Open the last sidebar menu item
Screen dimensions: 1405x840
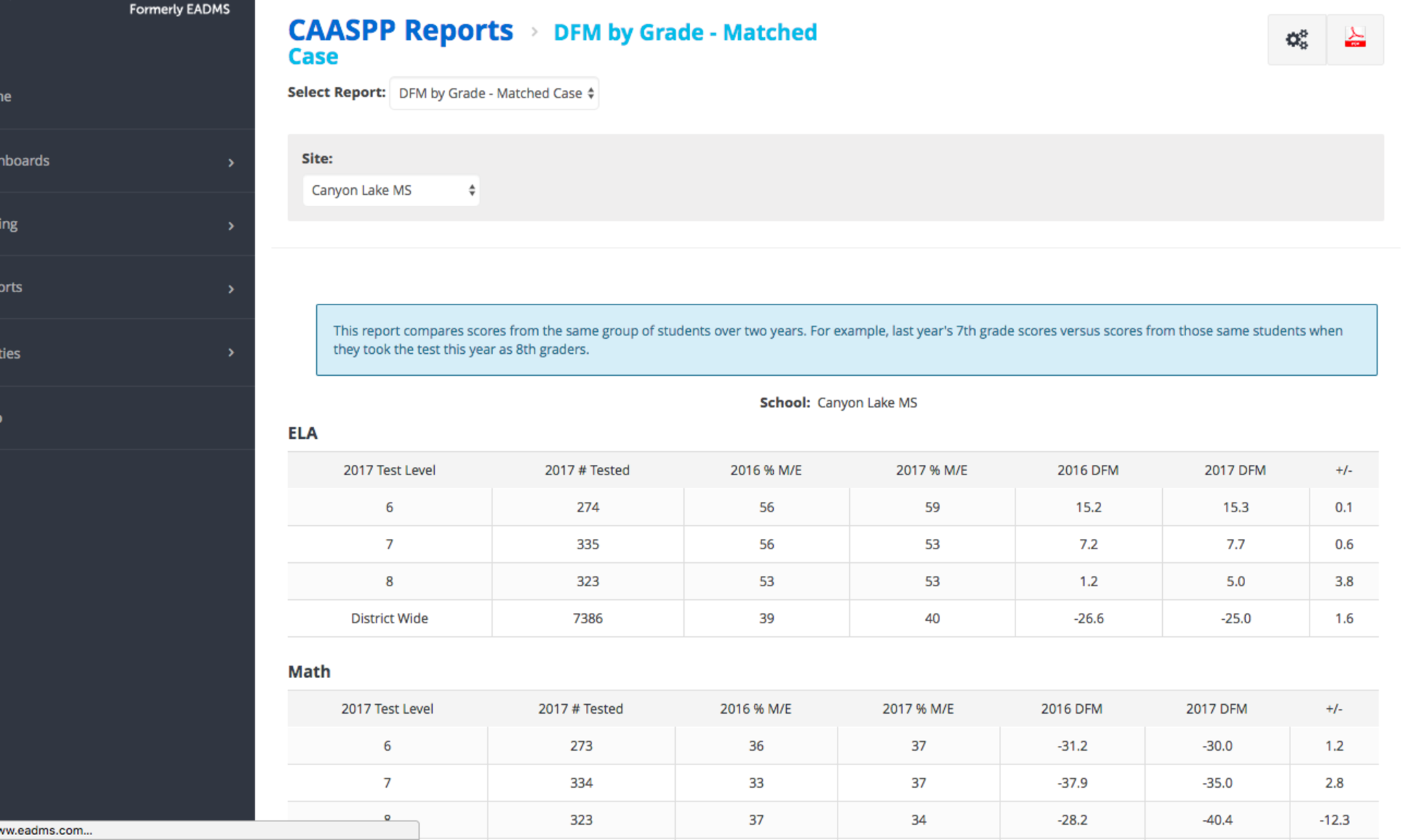[x=103, y=418]
